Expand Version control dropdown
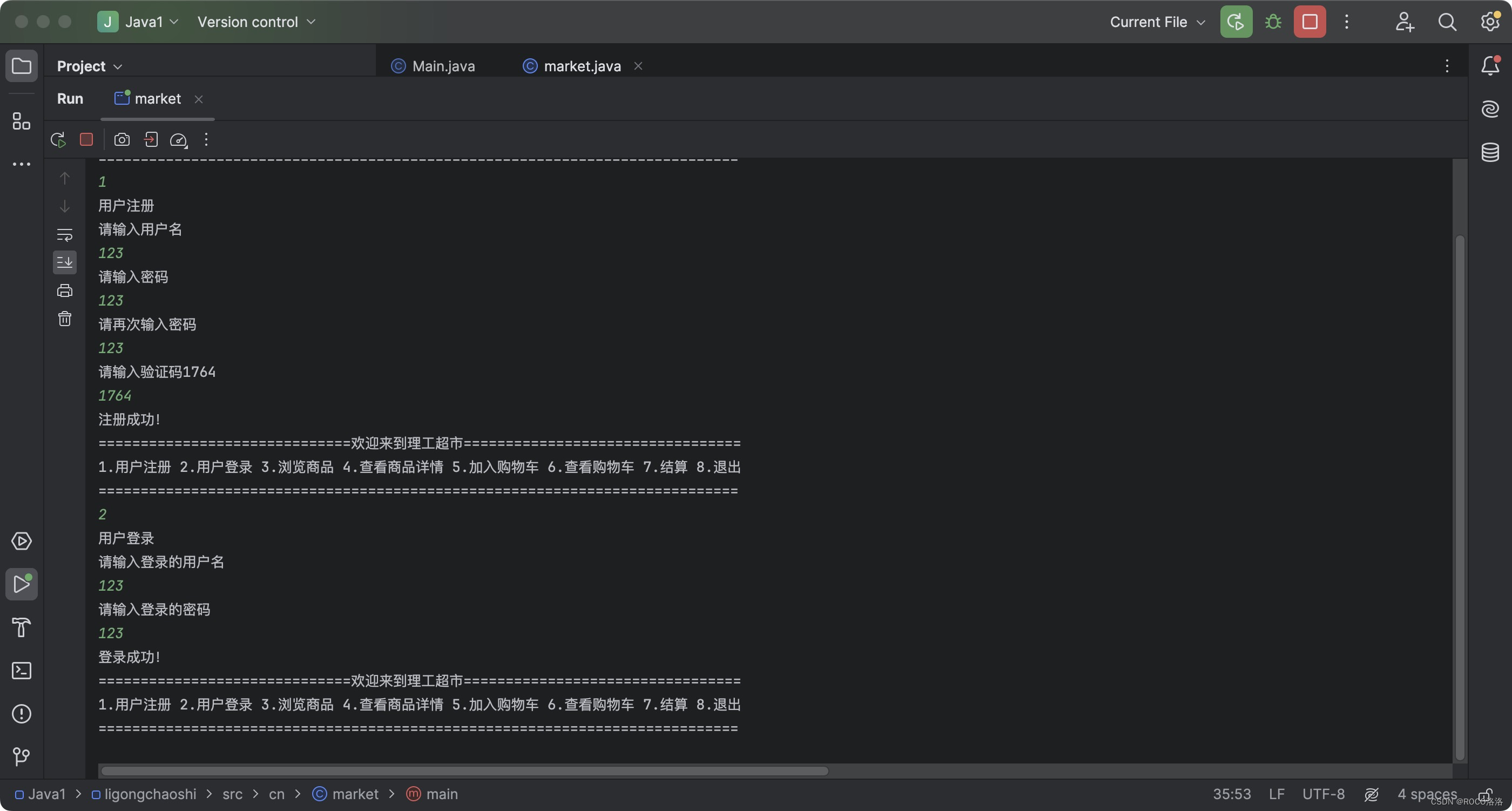The width and height of the screenshot is (1512, 811). coord(256,22)
